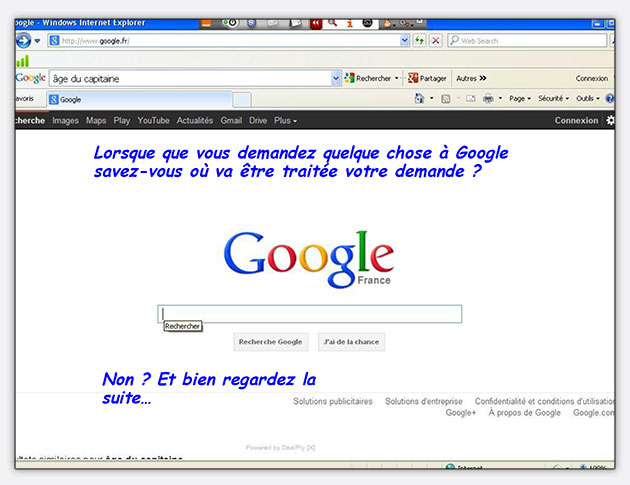Click the green signal bars icon

pos(23,61)
